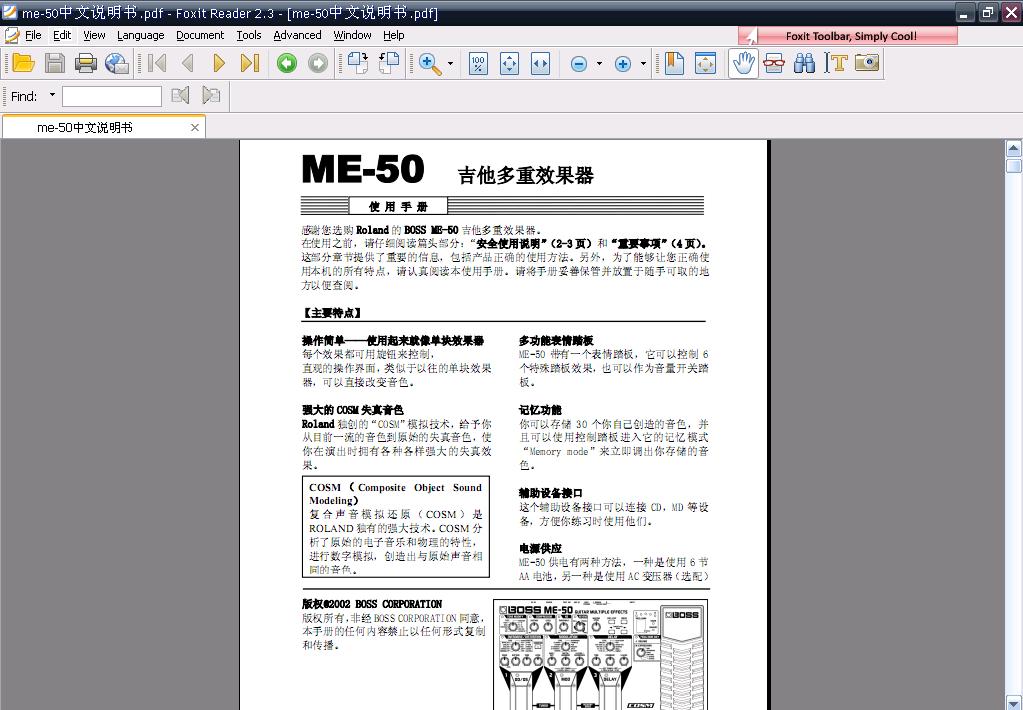Open the Find options dropdown arrow
Screen dimensions: 1023x710
pyautogui.click(x=52, y=95)
